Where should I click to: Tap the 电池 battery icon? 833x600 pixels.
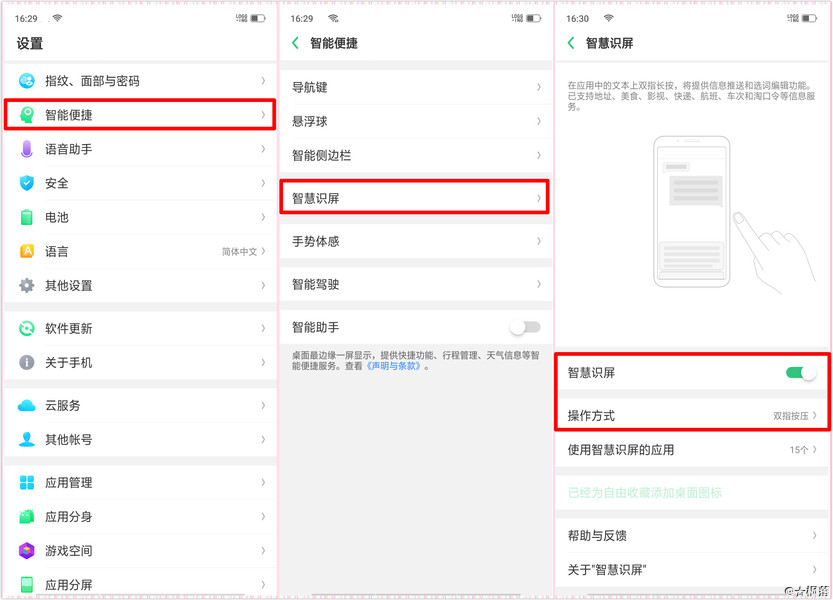[27, 217]
